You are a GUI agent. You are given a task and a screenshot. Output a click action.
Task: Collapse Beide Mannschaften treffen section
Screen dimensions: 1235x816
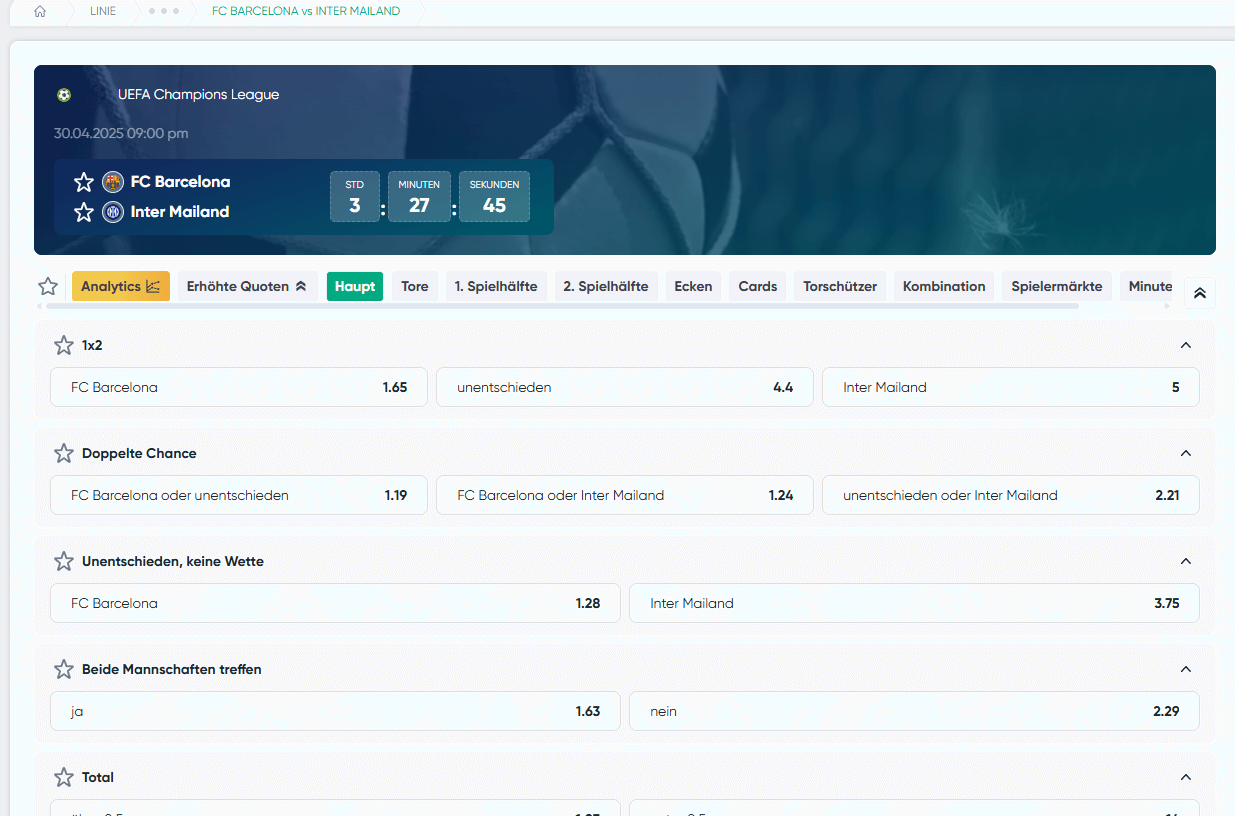point(1186,669)
